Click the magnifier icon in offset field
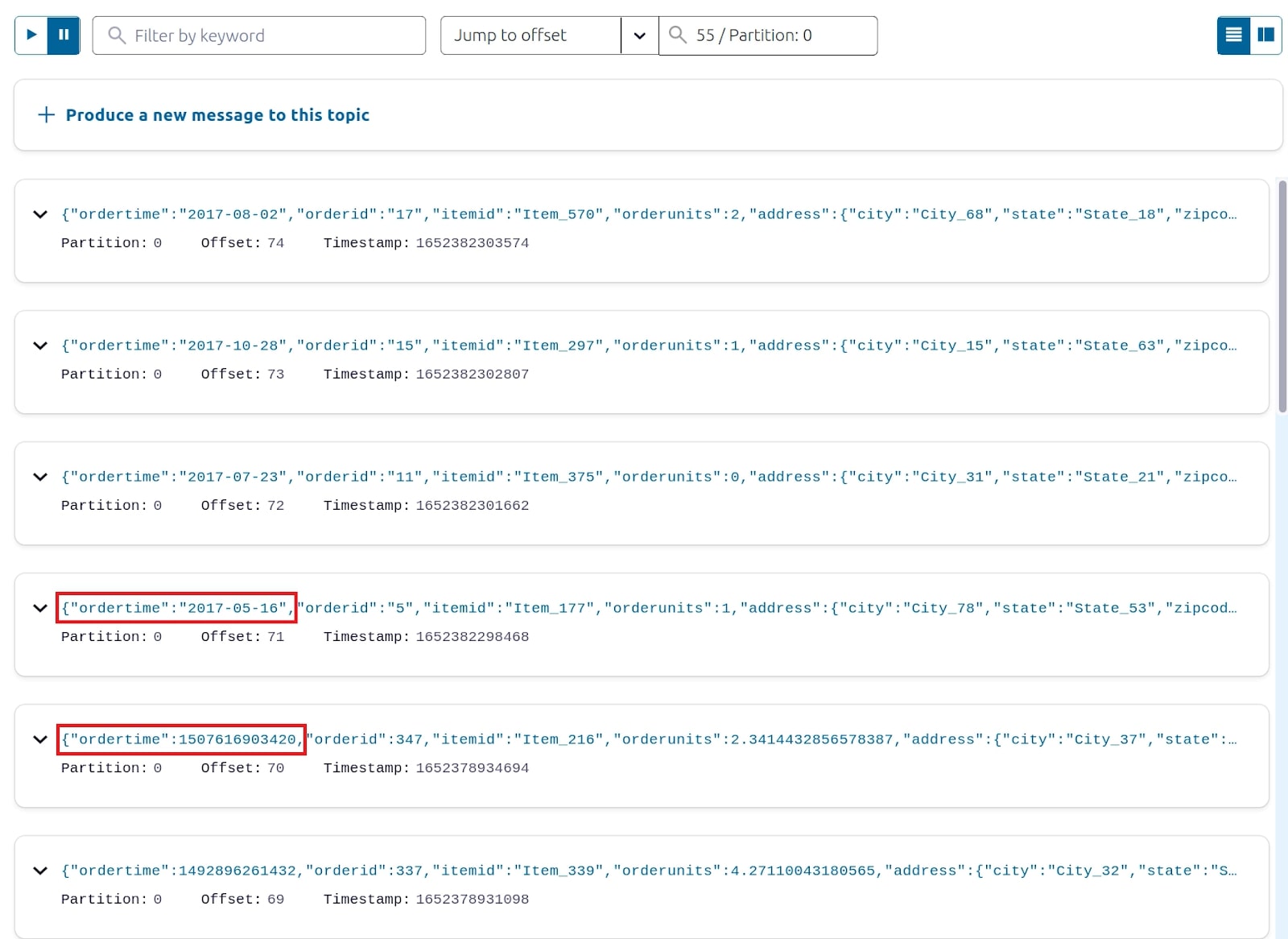Viewport: 1288px width, 939px height. coord(678,35)
